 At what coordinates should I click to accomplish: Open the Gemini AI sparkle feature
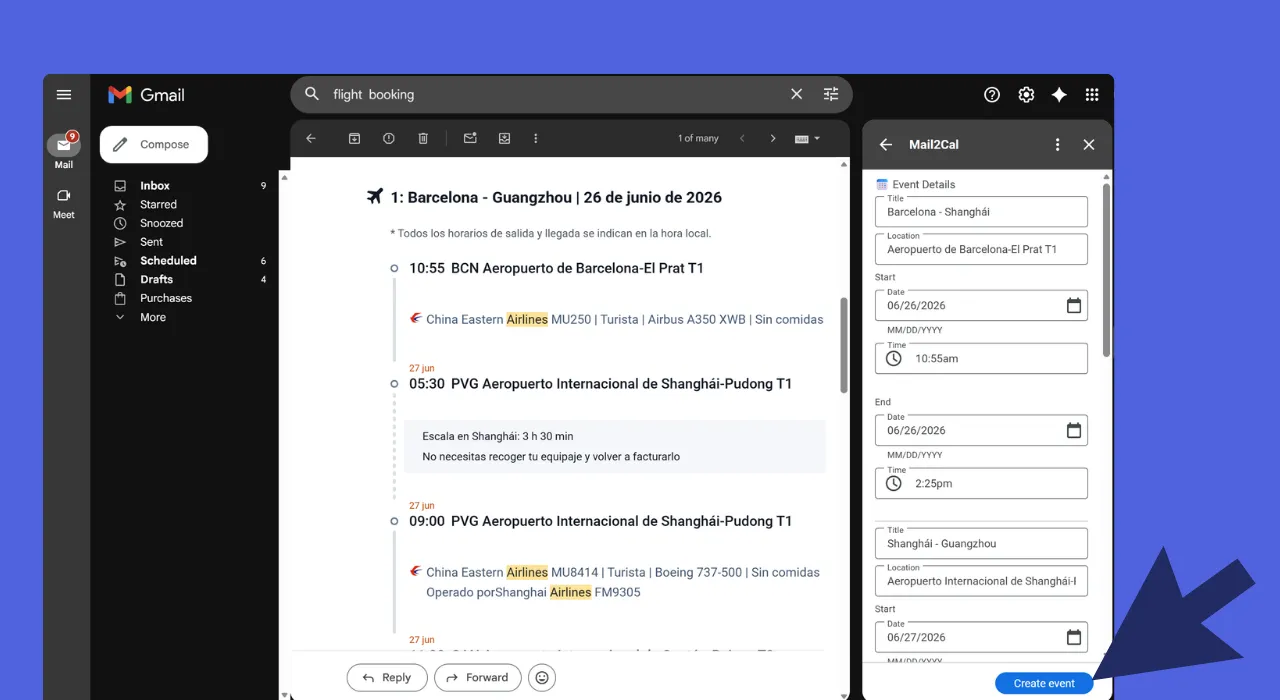(1059, 94)
